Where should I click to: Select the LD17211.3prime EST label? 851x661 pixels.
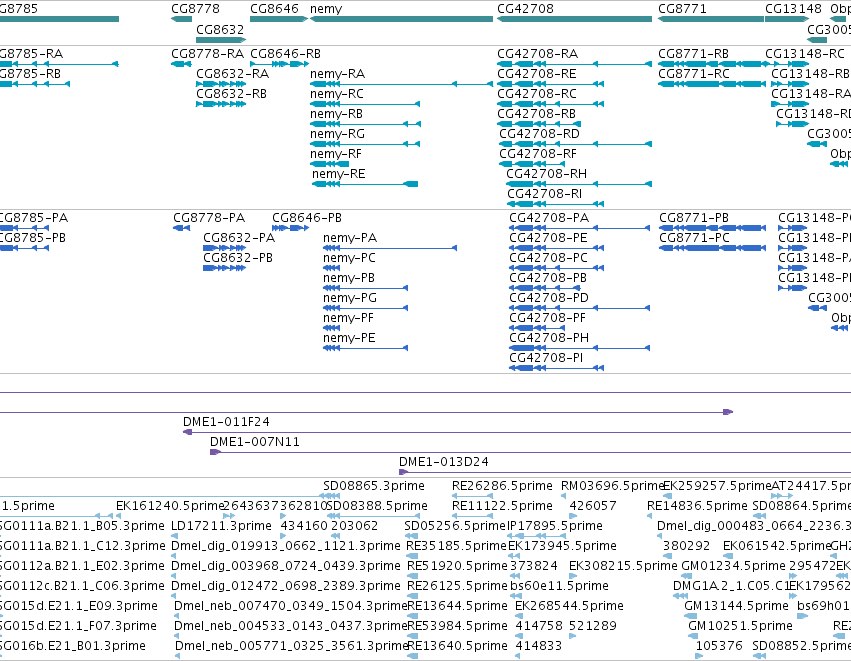click(x=221, y=526)
